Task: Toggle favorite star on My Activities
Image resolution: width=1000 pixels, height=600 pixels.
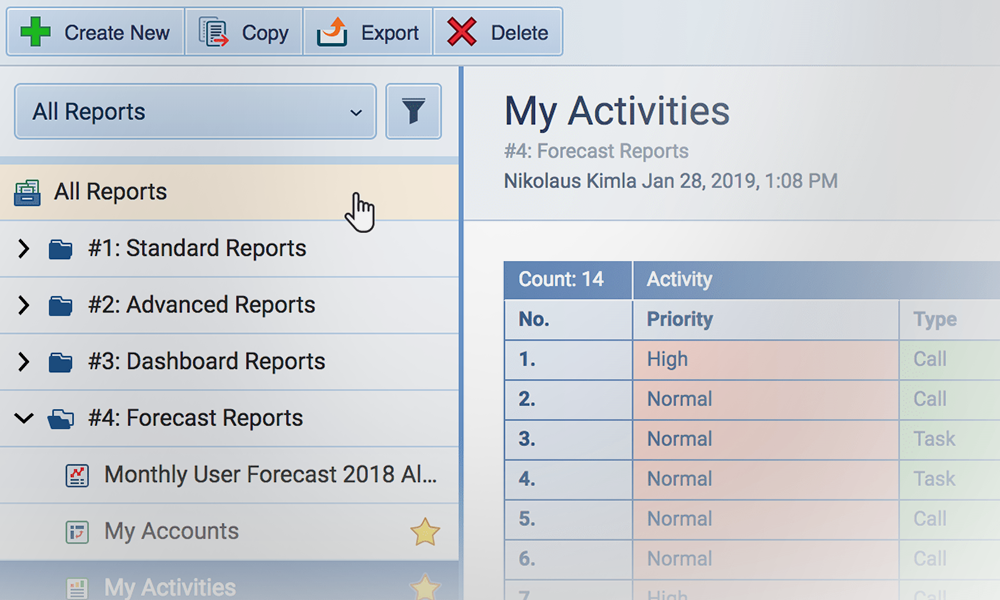Action: [x=425, y=586]
